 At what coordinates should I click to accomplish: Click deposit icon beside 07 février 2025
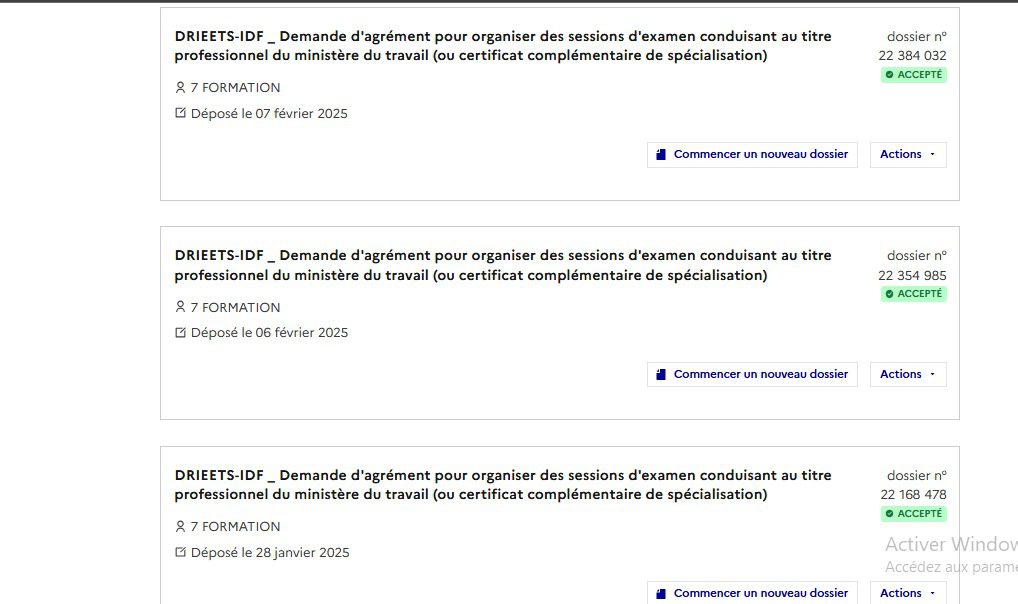181,113
